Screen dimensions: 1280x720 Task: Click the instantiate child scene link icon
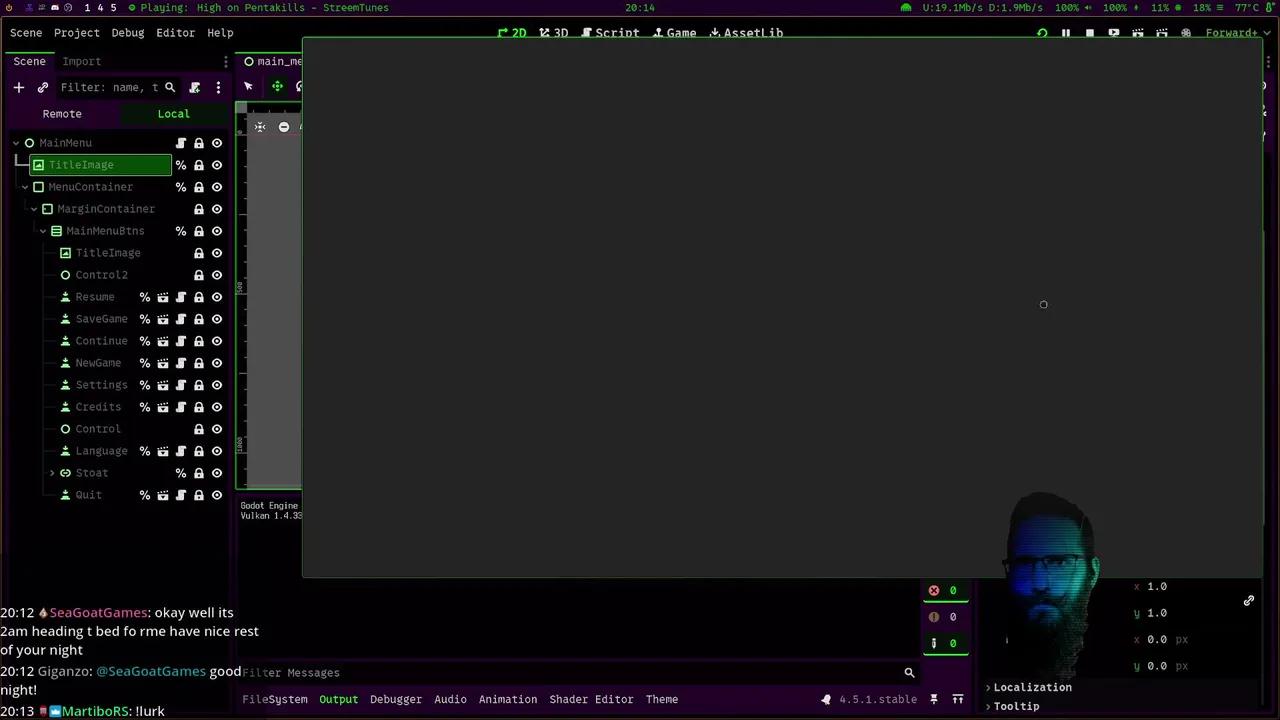pos(43,87)
